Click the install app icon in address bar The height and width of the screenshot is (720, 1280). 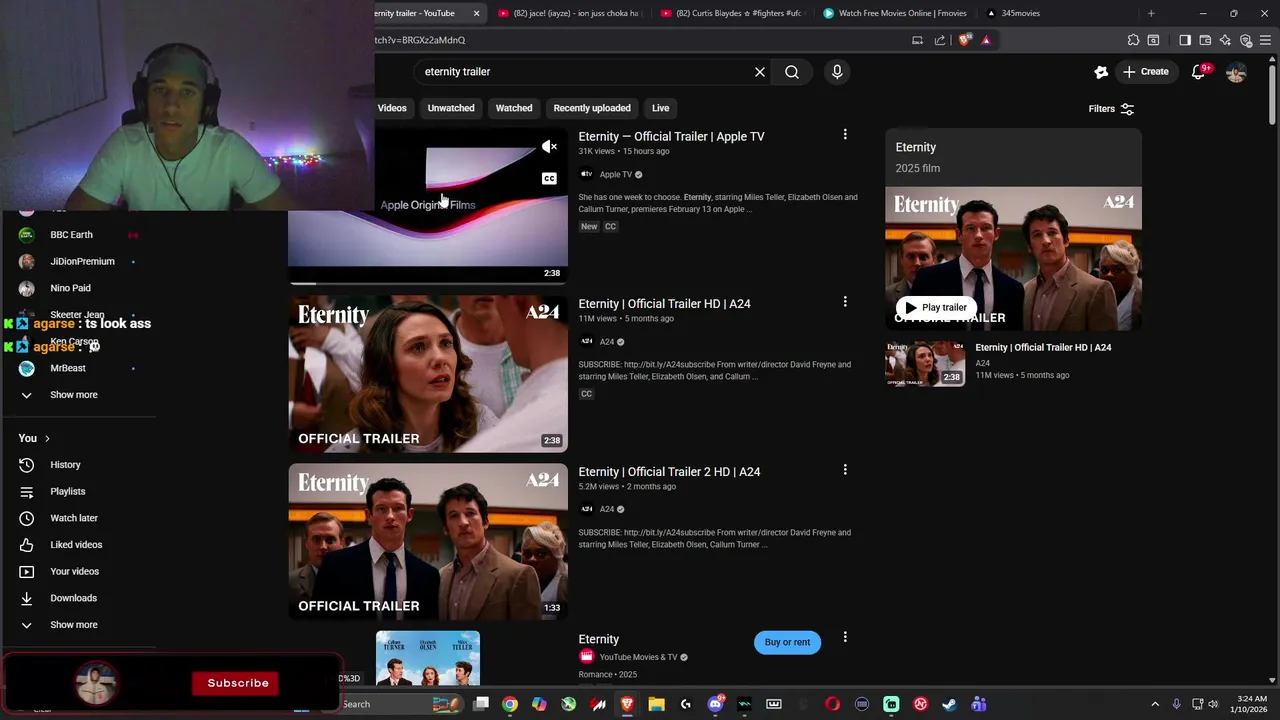click(917, 40)
